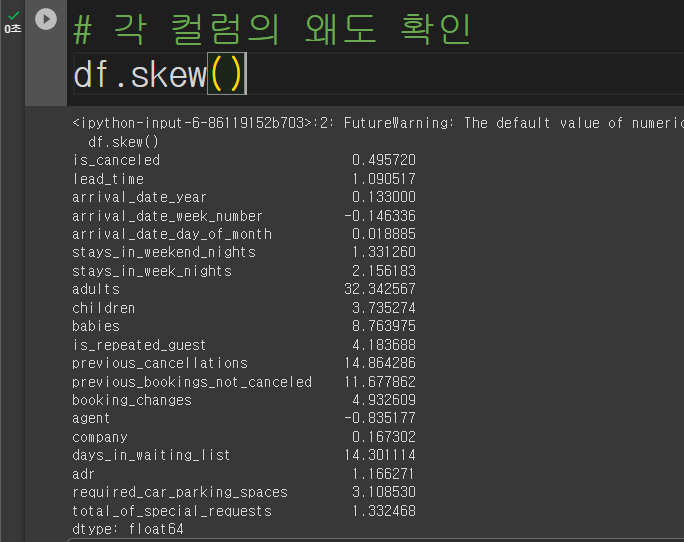This screenshot has height=542, width=684.
Task: Select stays_in_week_nights label
Action: (x=152, y=271)
